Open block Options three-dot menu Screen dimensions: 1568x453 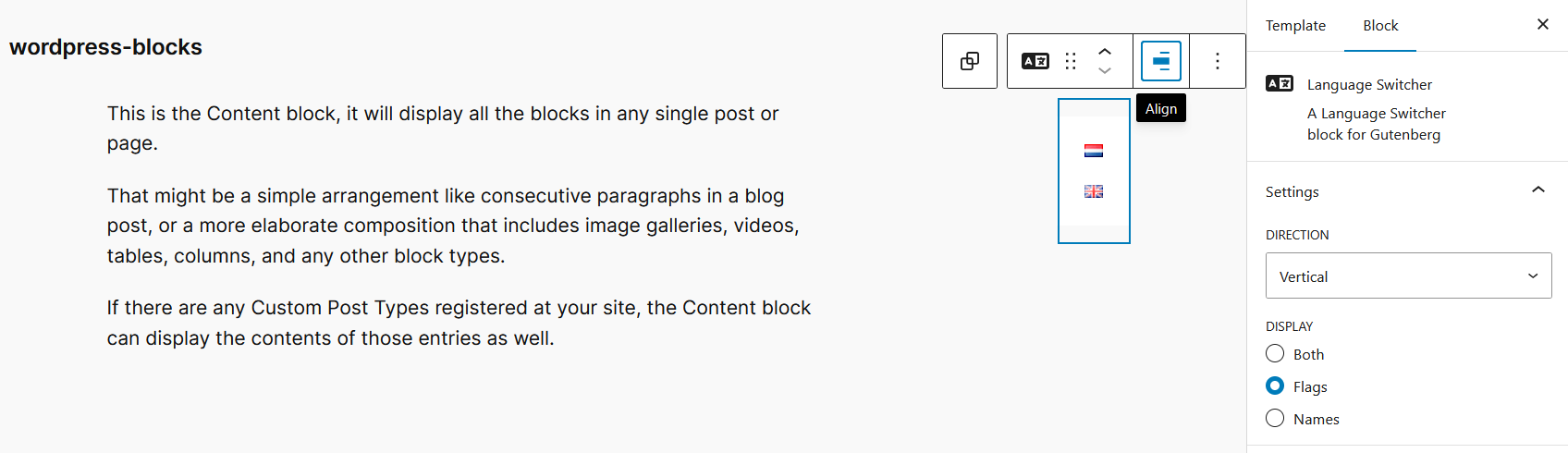(x=1218, y=61)
